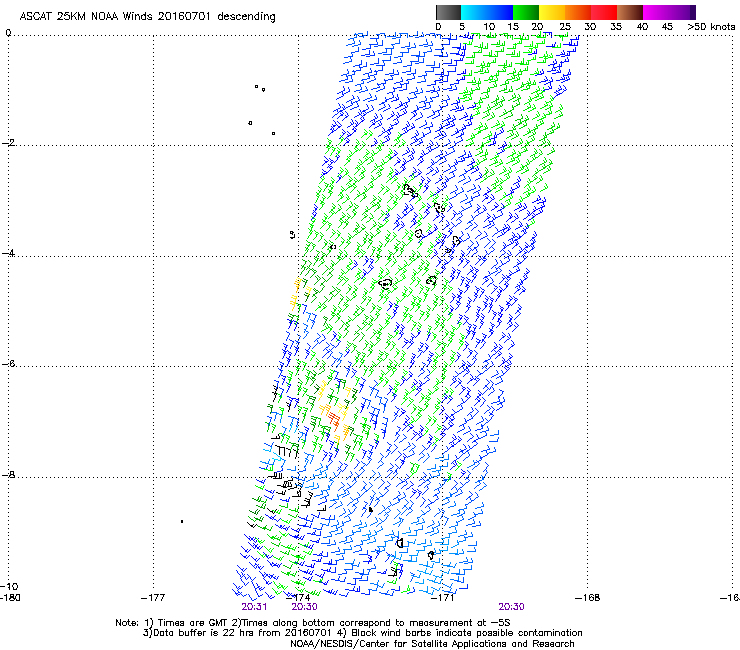Click the '-2' latitude axis label
The image size is (740, 650).
click(8, 143)
